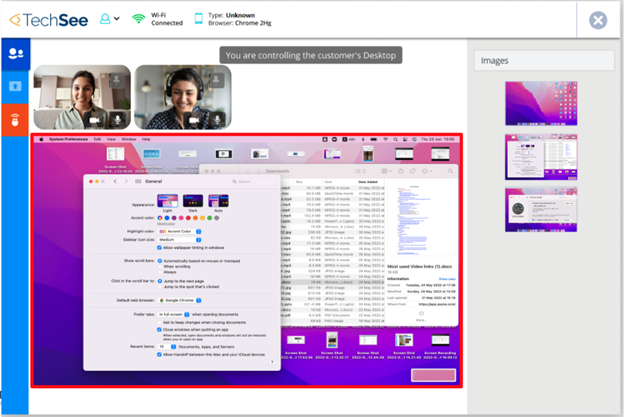Open the agent user account menu
624x417 pixels.
(109, 19)
